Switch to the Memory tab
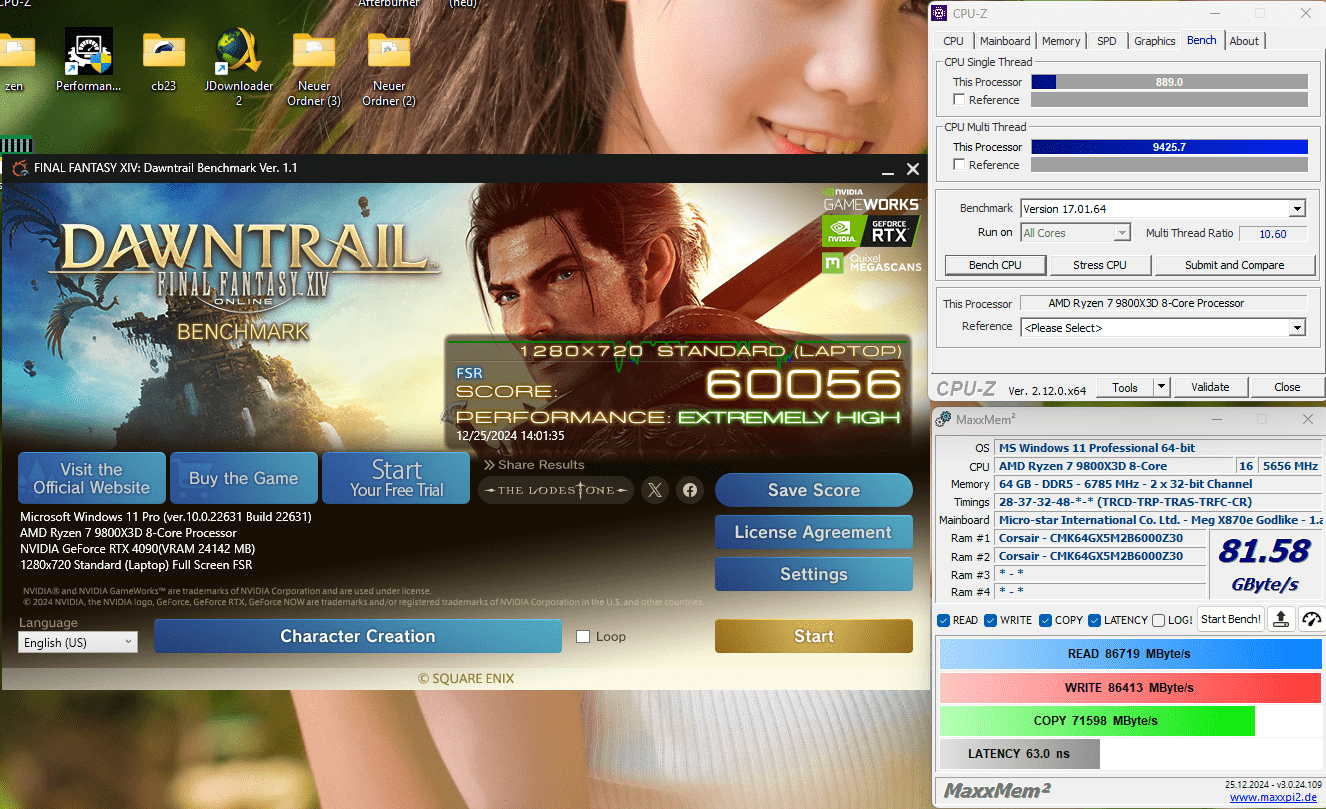Screen dimensions: 1326x809 [1061, 41]
